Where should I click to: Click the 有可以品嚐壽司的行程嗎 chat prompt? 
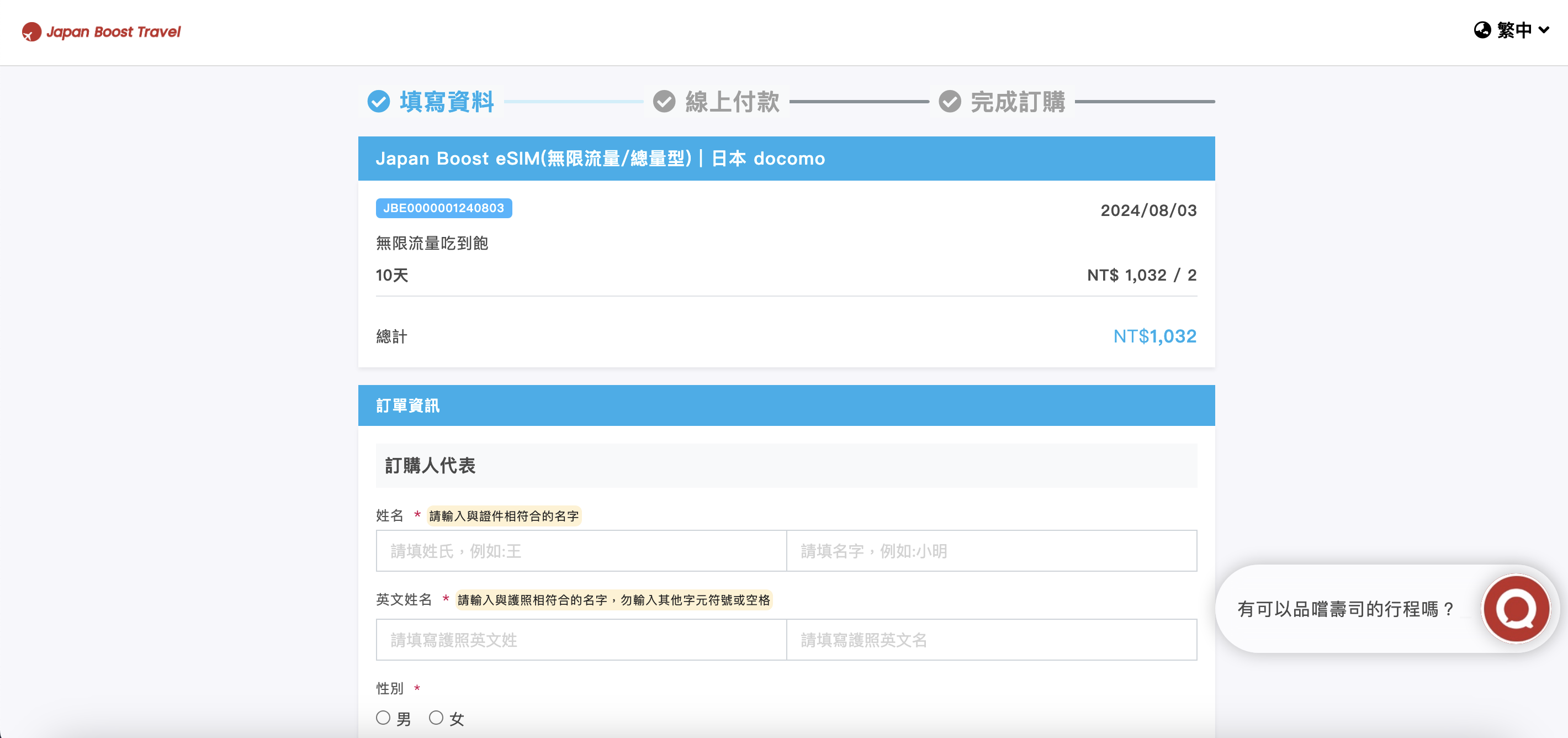click(1347, 609)
